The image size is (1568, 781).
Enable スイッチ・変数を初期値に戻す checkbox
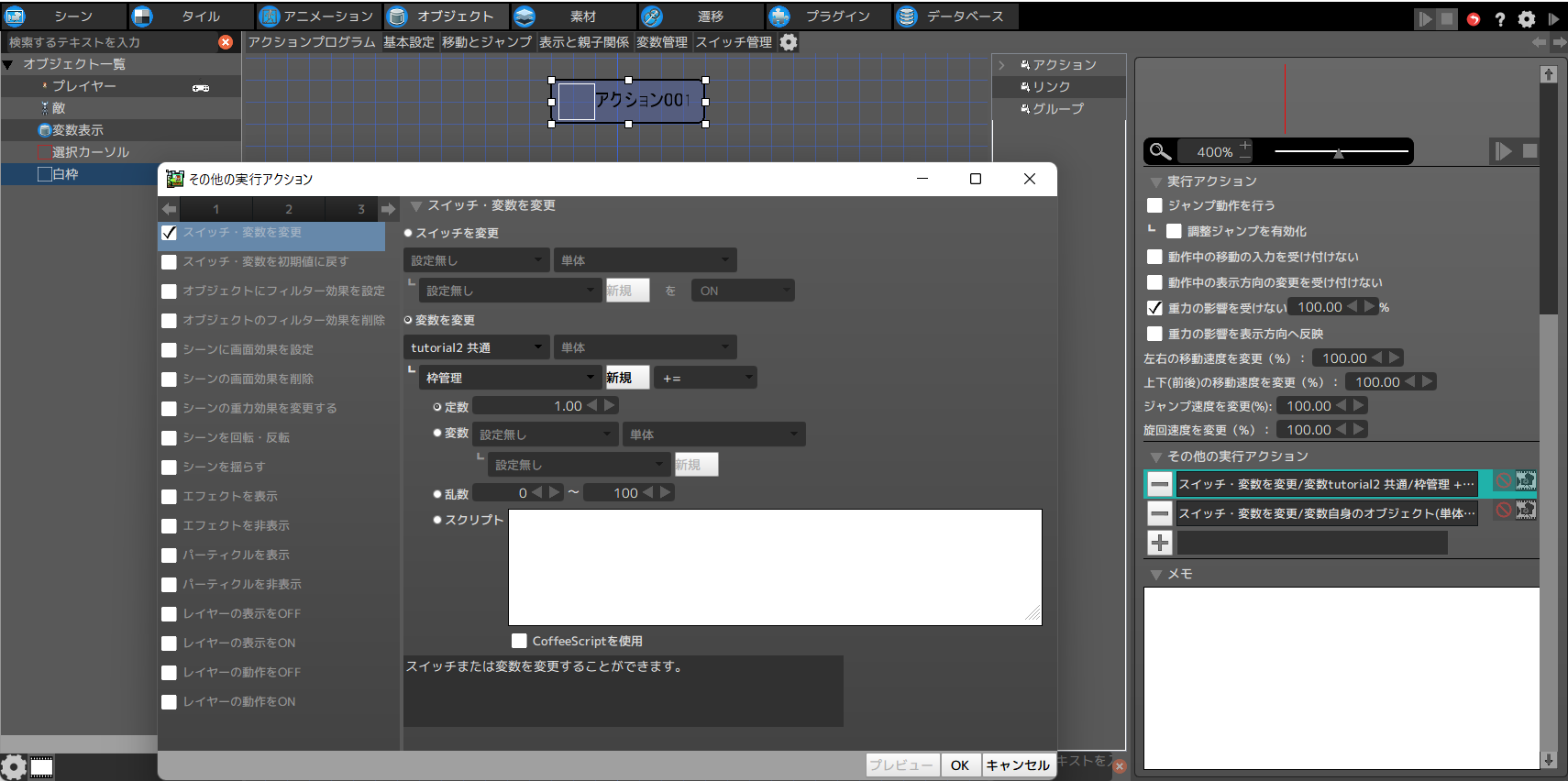[169, 262]
